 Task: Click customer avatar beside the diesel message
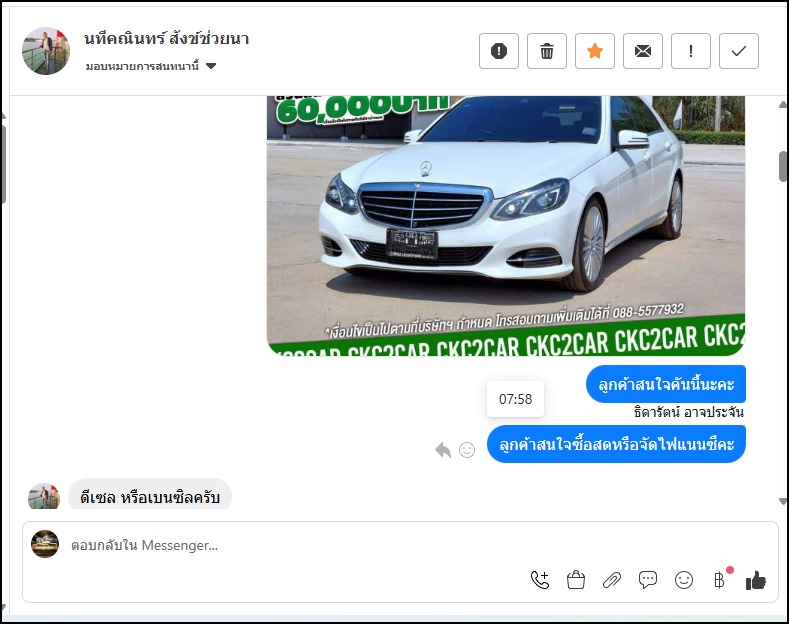tap(44, 497)
